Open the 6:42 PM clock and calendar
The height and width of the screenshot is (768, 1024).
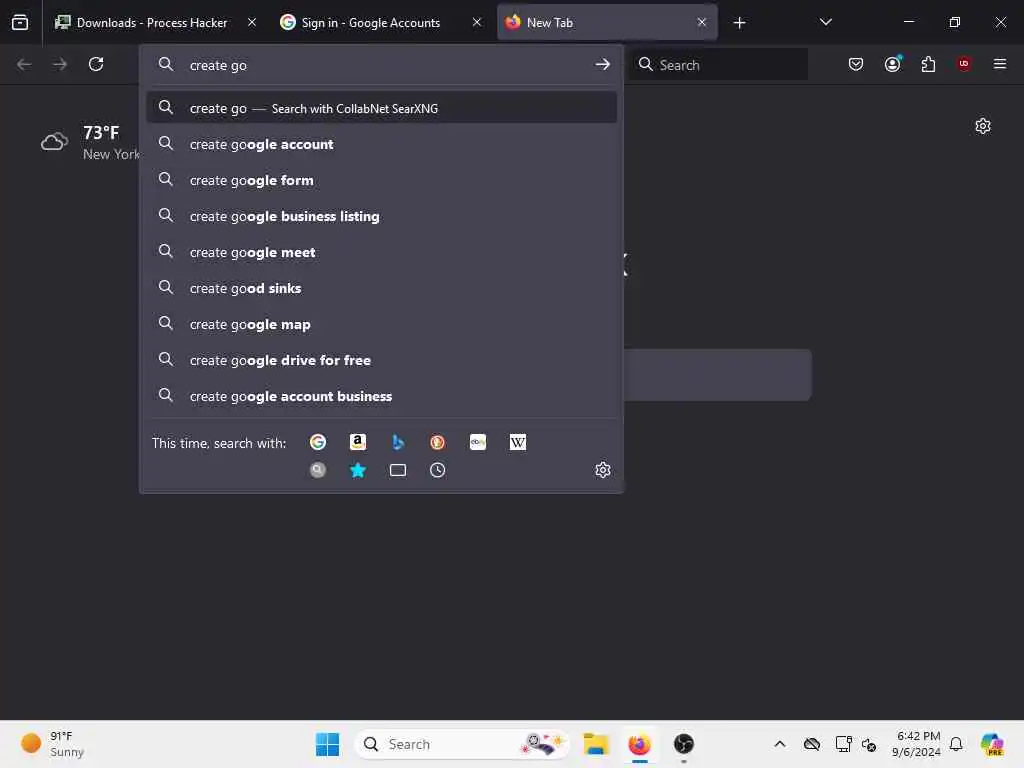pos(917,744)
